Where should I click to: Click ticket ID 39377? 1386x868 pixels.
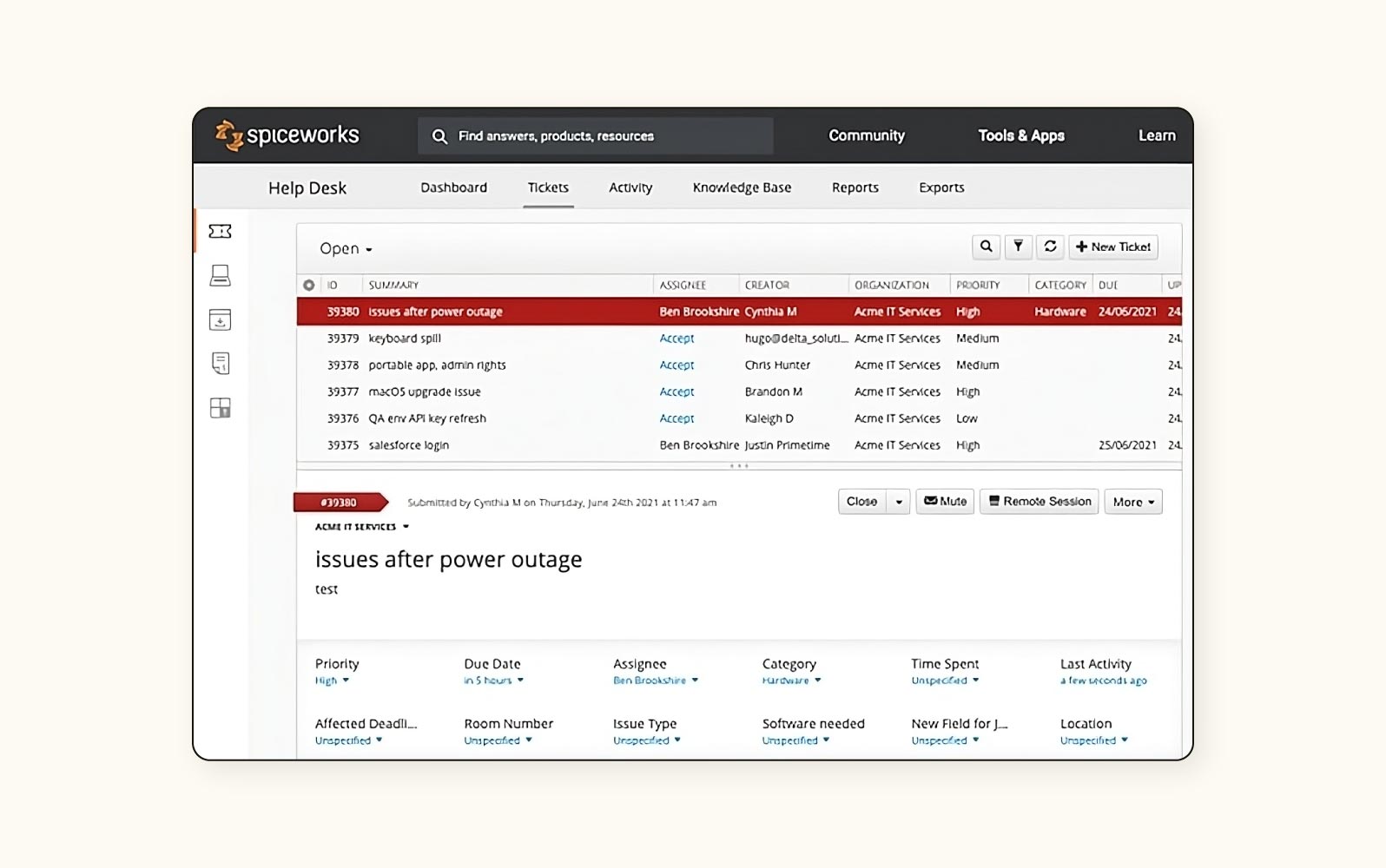pyautogui.click(x=343, y=392)
